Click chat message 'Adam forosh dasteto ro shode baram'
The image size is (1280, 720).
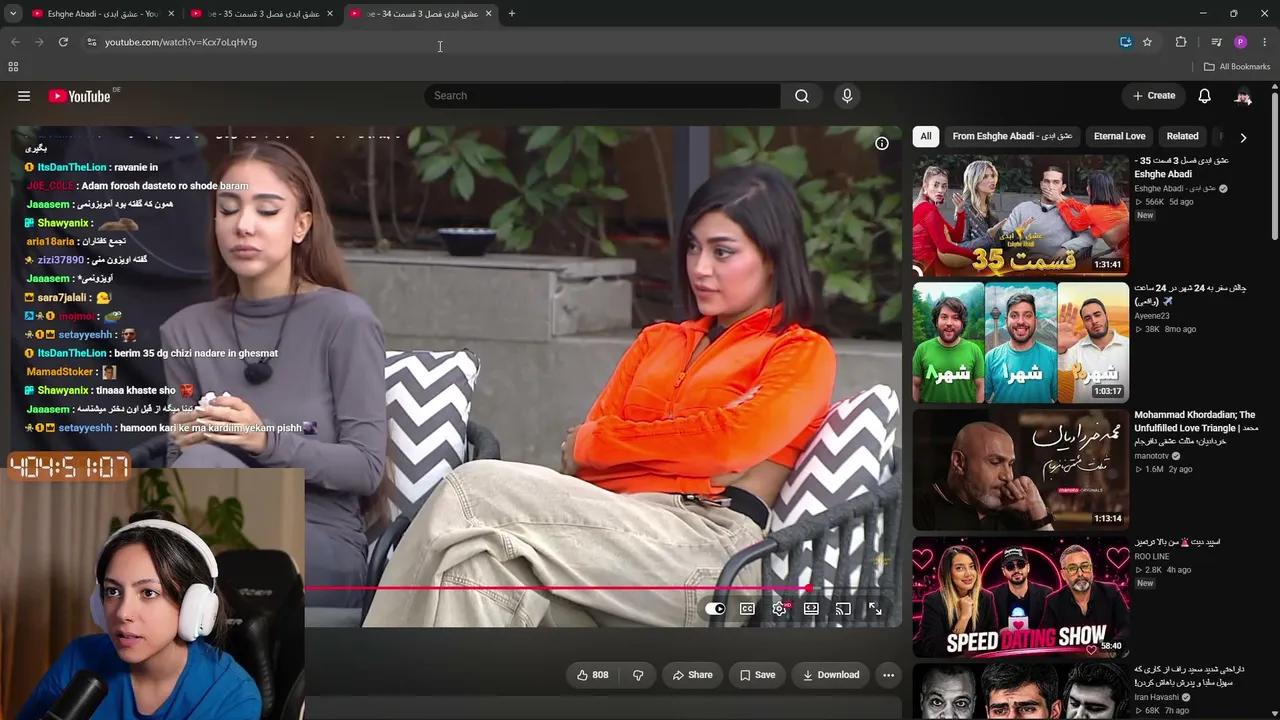164,186
